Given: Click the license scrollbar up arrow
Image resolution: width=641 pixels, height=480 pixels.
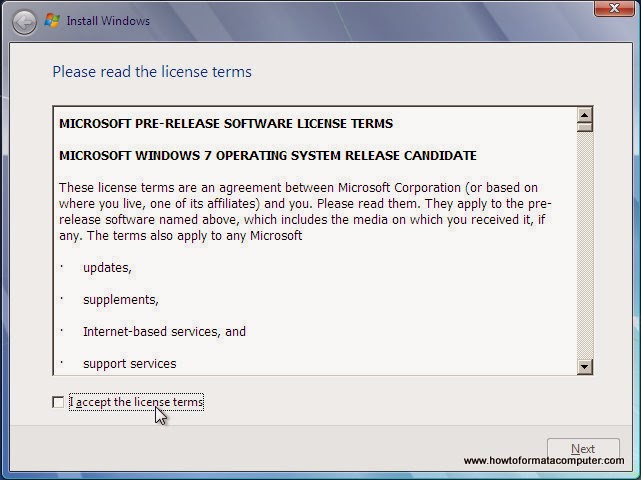Looking at the screenshot, I should (x=585, y=115).
